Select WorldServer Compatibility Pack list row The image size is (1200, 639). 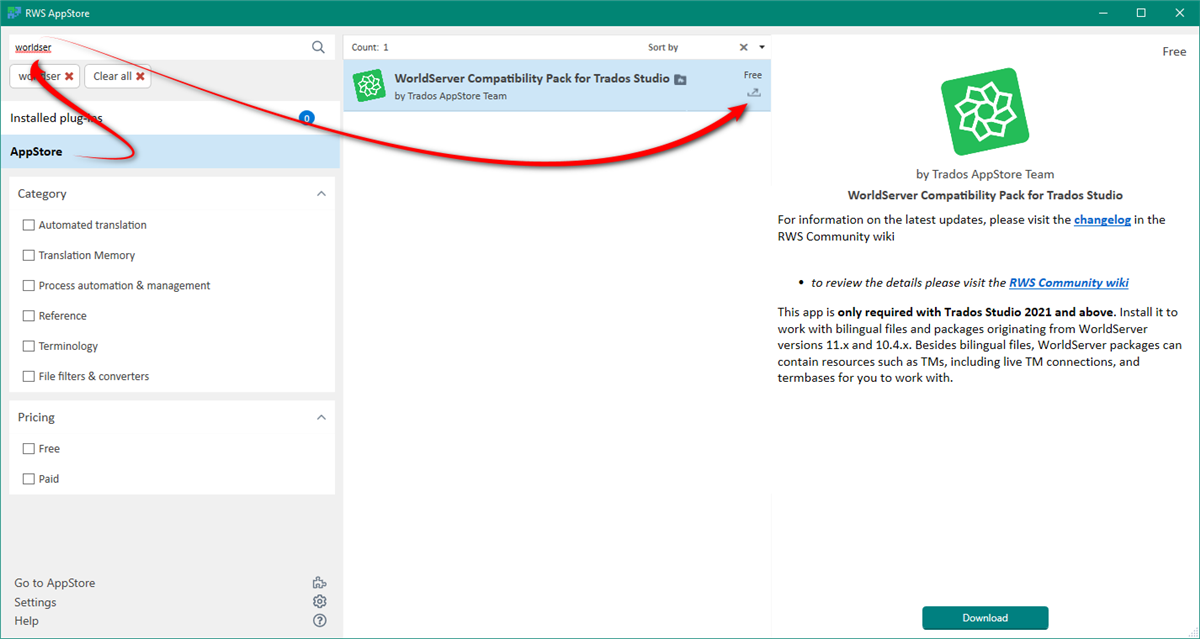(x=557, y=86)
